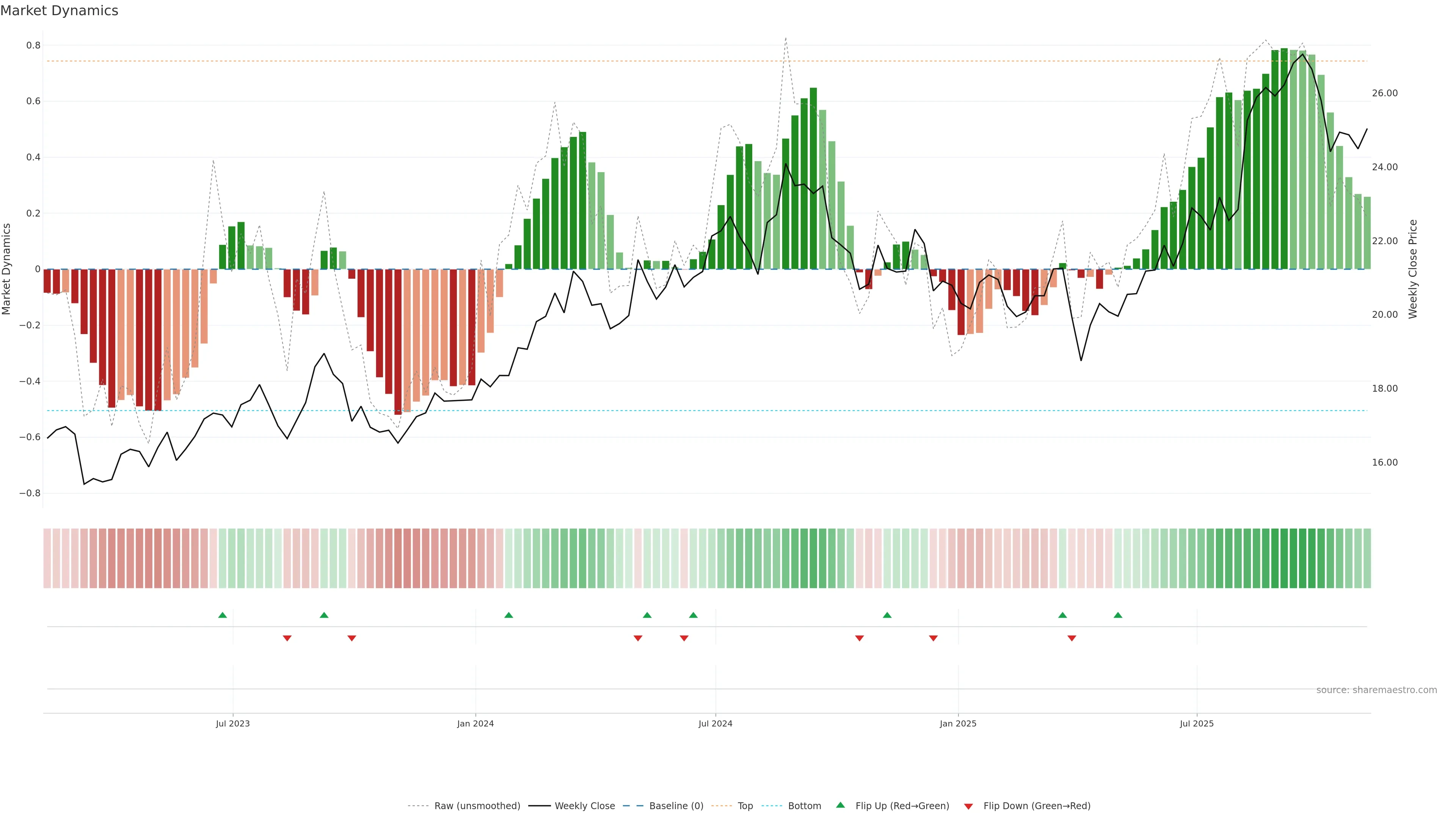
Task: Click the orange dashed Top legend line swatch
Action: pyautogui.click(x=721, y=805)
